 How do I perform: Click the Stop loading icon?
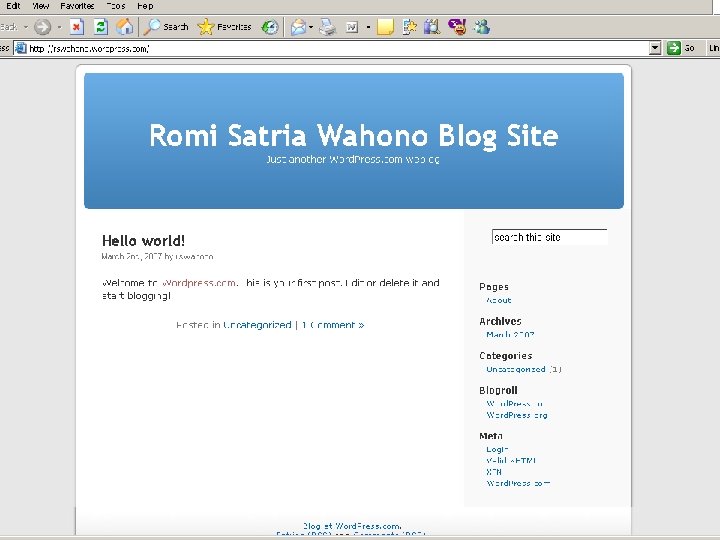point(77,27)
